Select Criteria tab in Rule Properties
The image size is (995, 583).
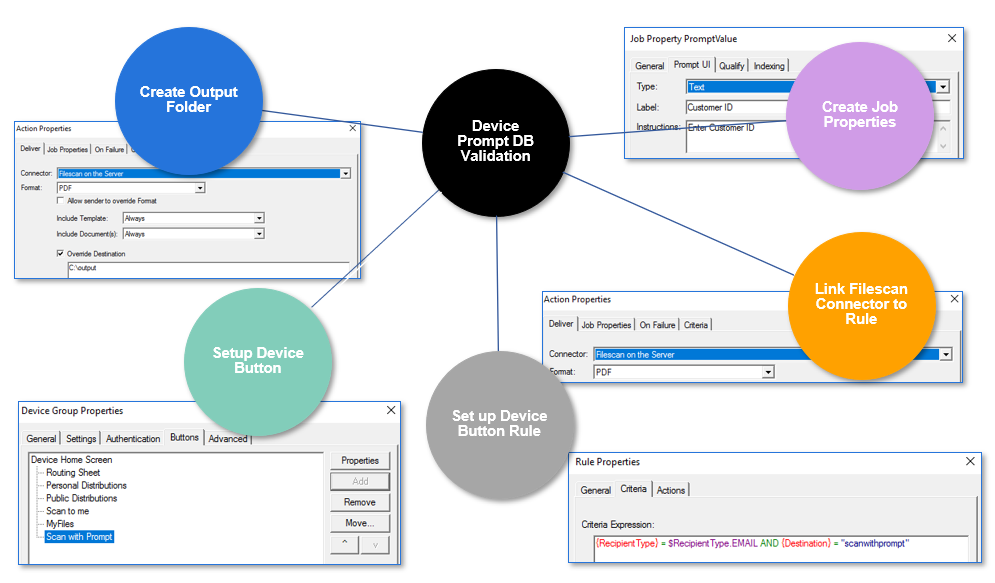coord(633,488)
